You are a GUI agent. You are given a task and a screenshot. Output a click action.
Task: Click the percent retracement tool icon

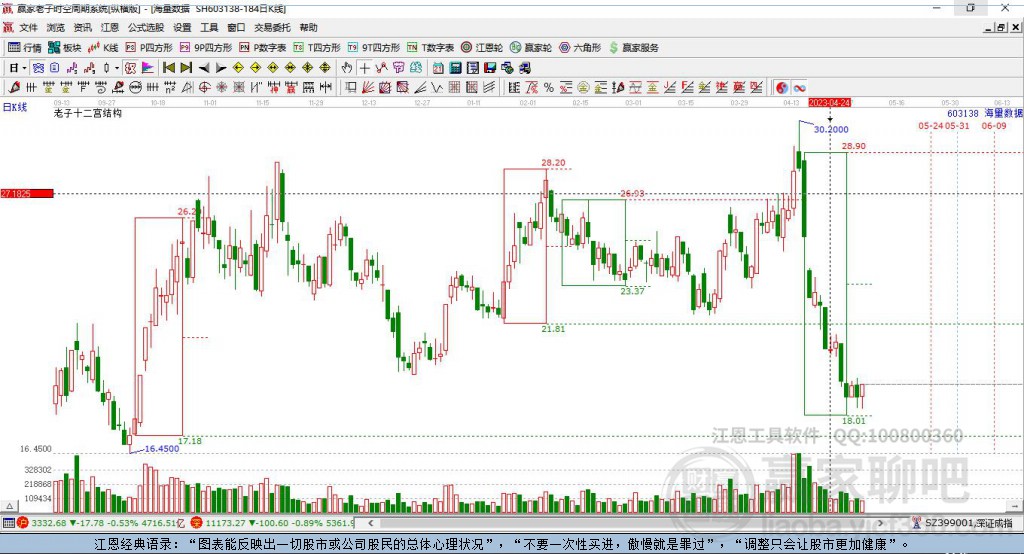(x=549, y=88)
